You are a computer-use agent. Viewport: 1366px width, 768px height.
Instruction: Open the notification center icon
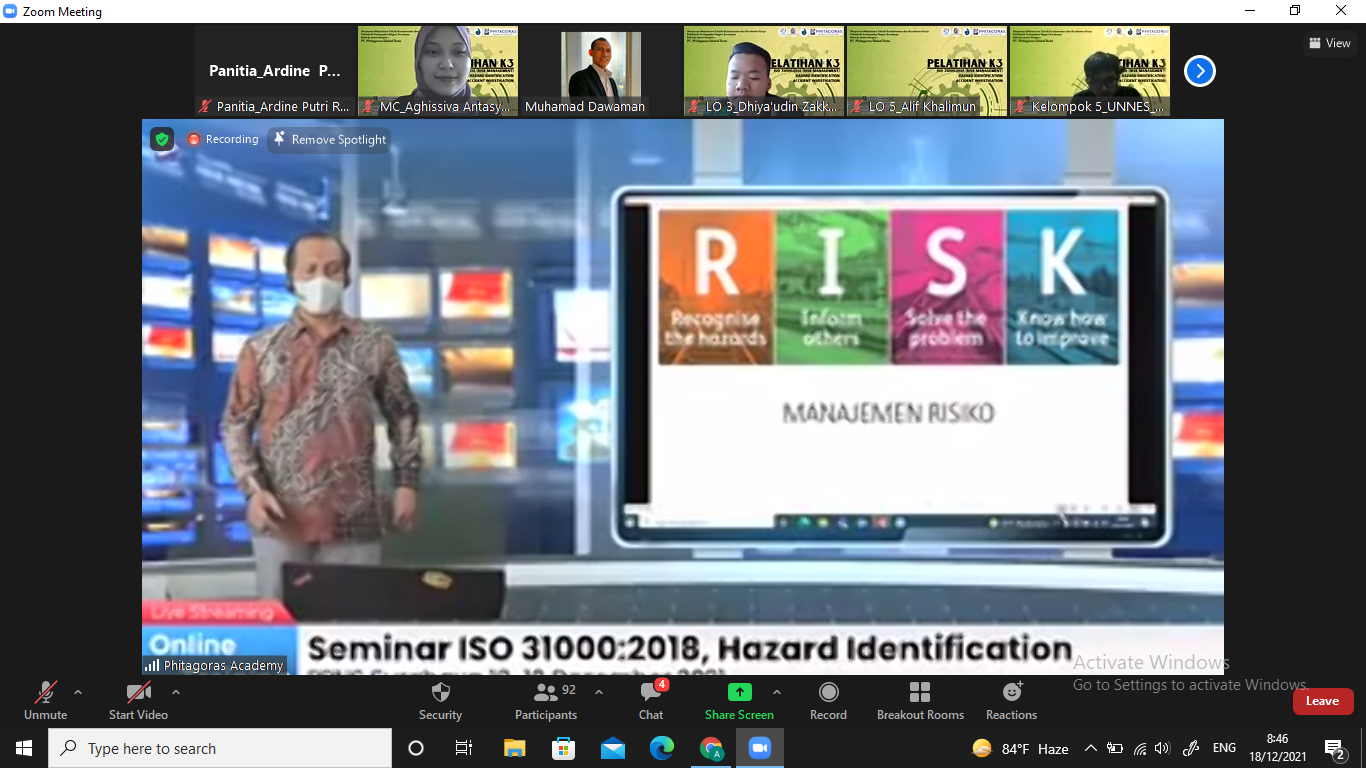[1335, 748]
